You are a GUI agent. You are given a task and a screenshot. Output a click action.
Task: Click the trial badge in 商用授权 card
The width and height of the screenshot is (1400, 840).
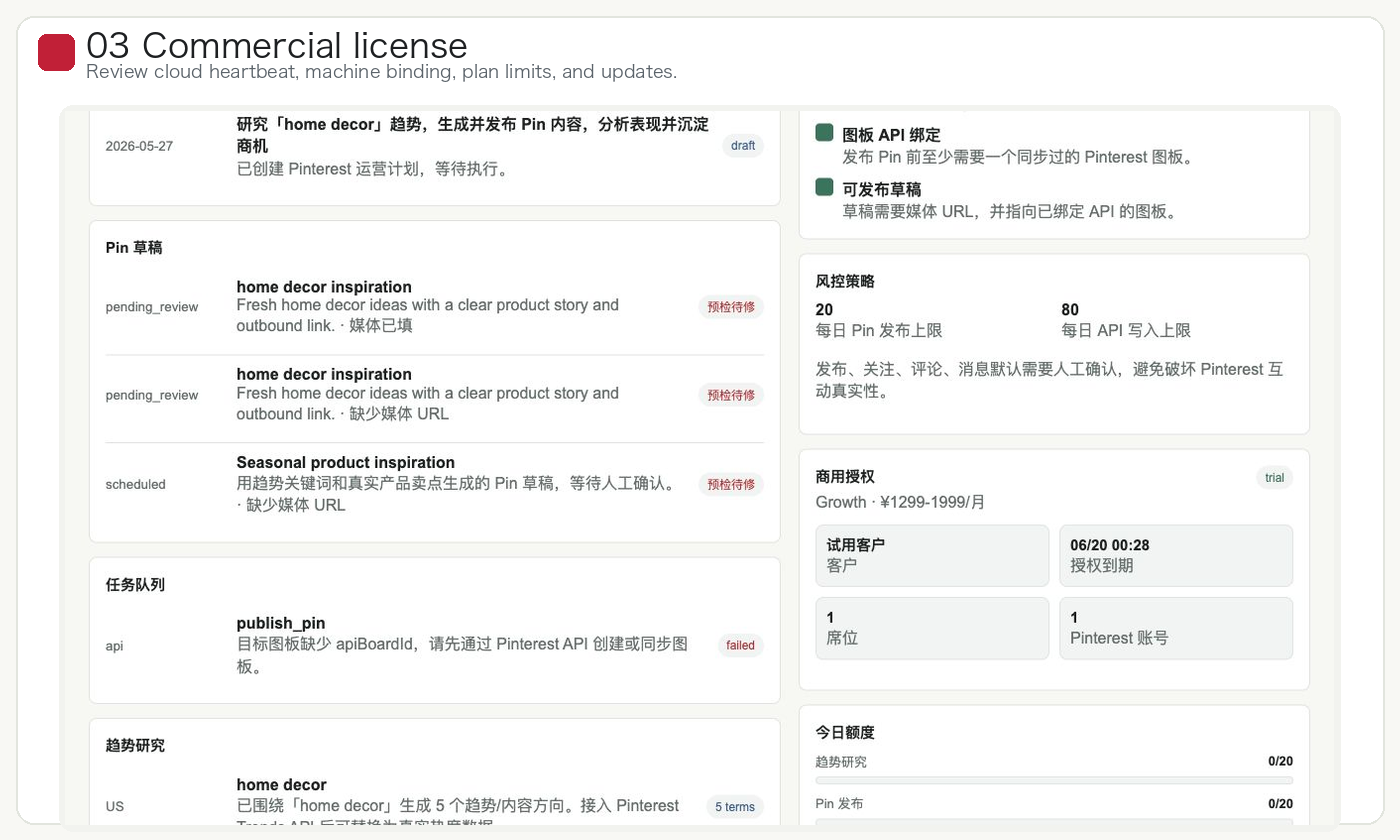[x=1274, y=477]
